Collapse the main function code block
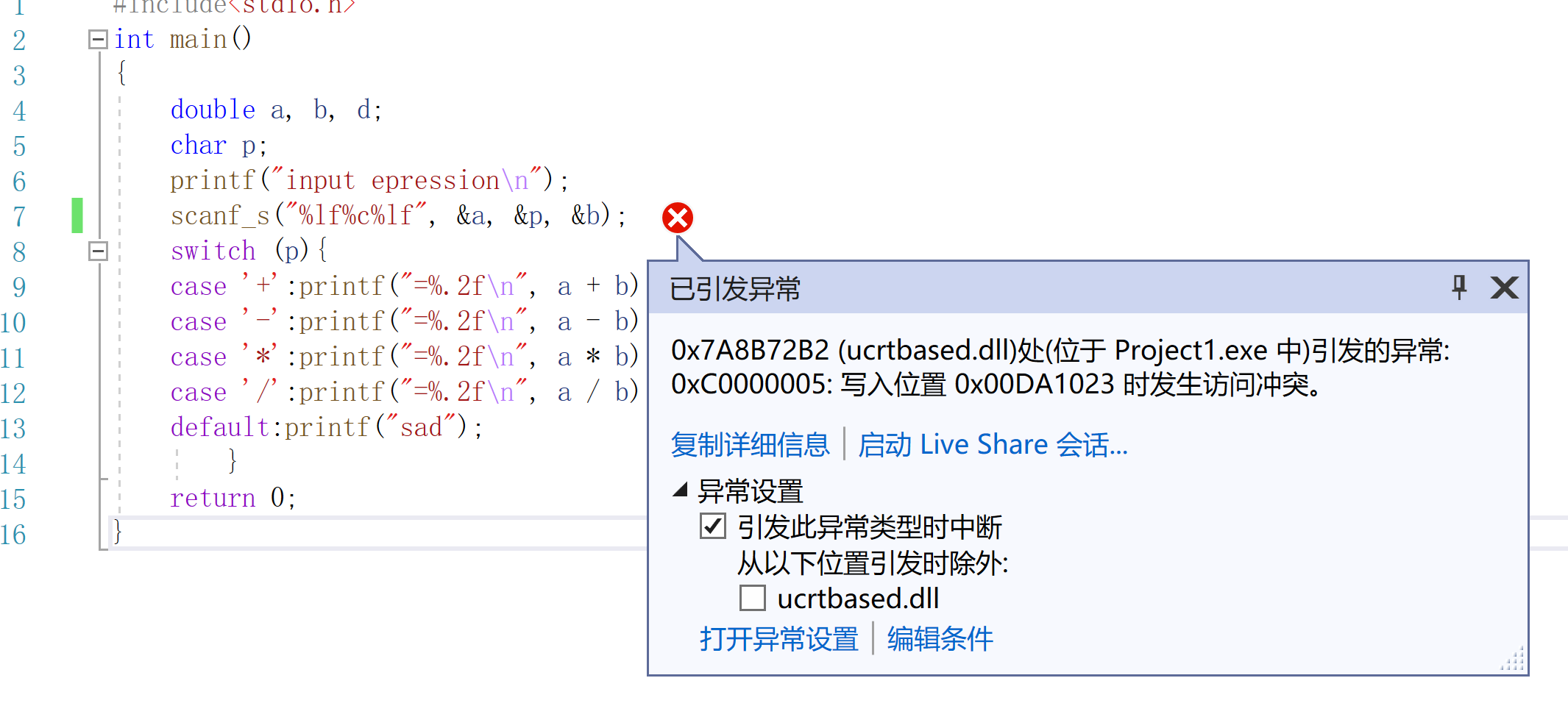 click(x=98, y=39)
